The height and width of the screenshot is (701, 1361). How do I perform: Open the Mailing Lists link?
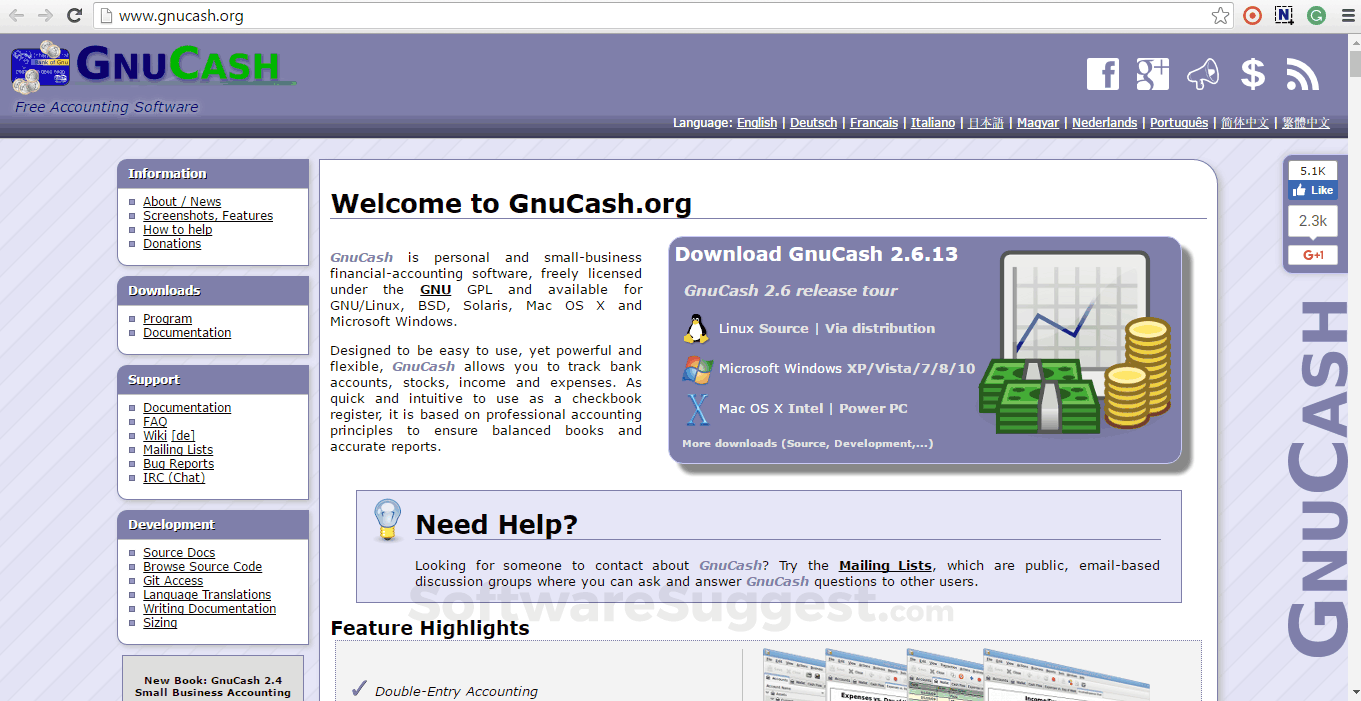177,449
